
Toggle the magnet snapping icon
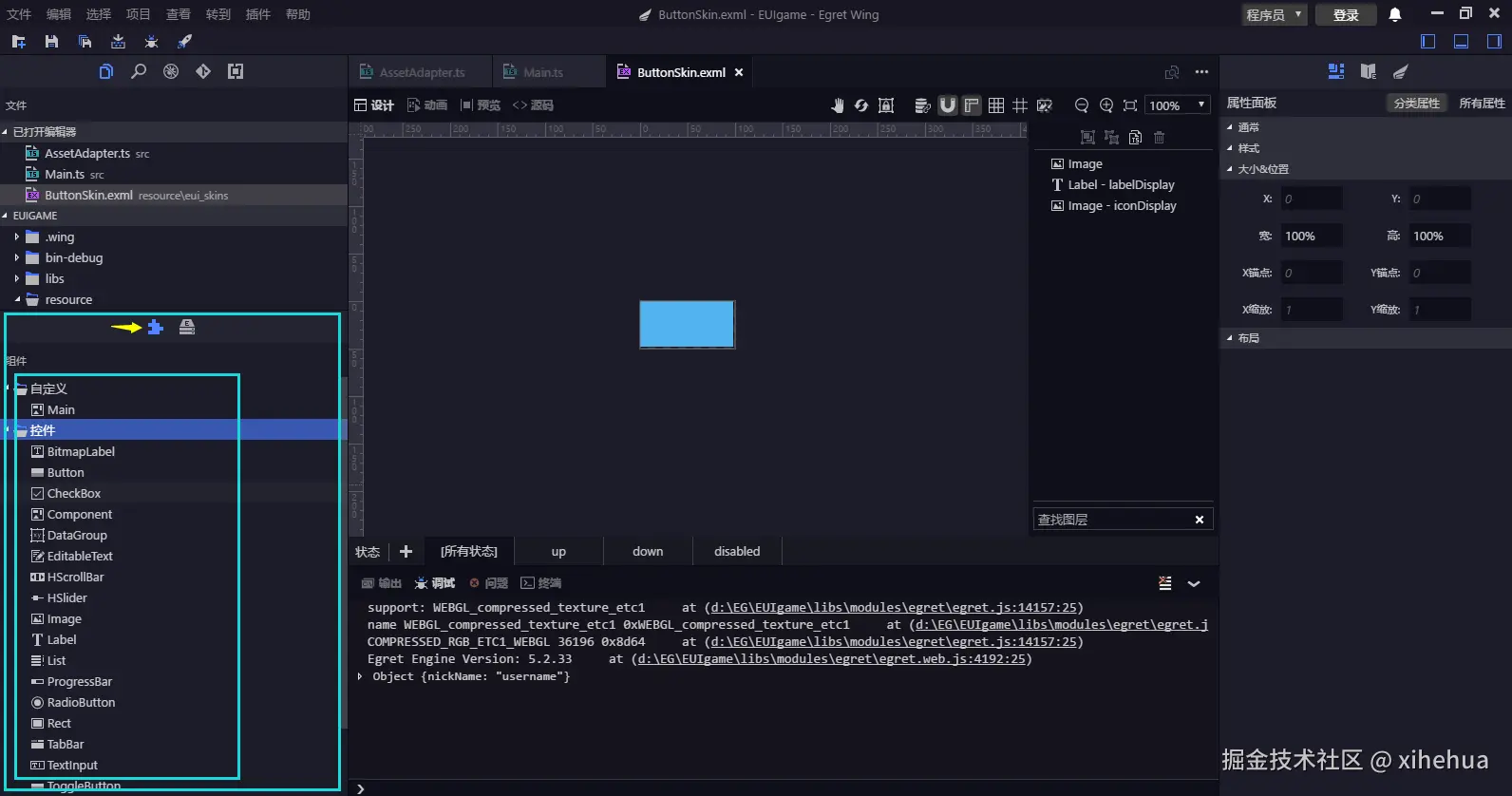(947, 105)
